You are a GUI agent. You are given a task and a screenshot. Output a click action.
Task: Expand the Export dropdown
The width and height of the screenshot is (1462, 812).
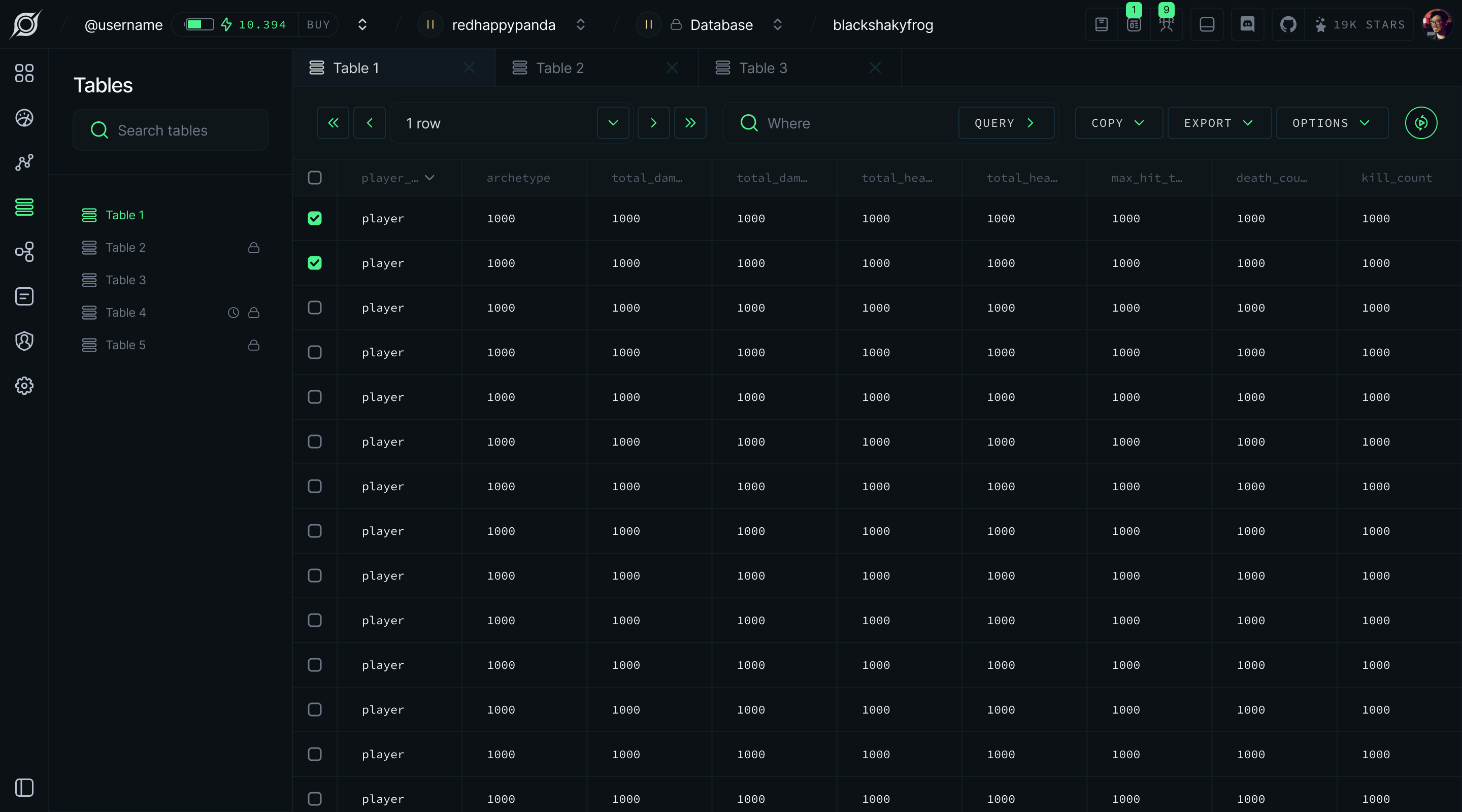(x=1218, y=123)
